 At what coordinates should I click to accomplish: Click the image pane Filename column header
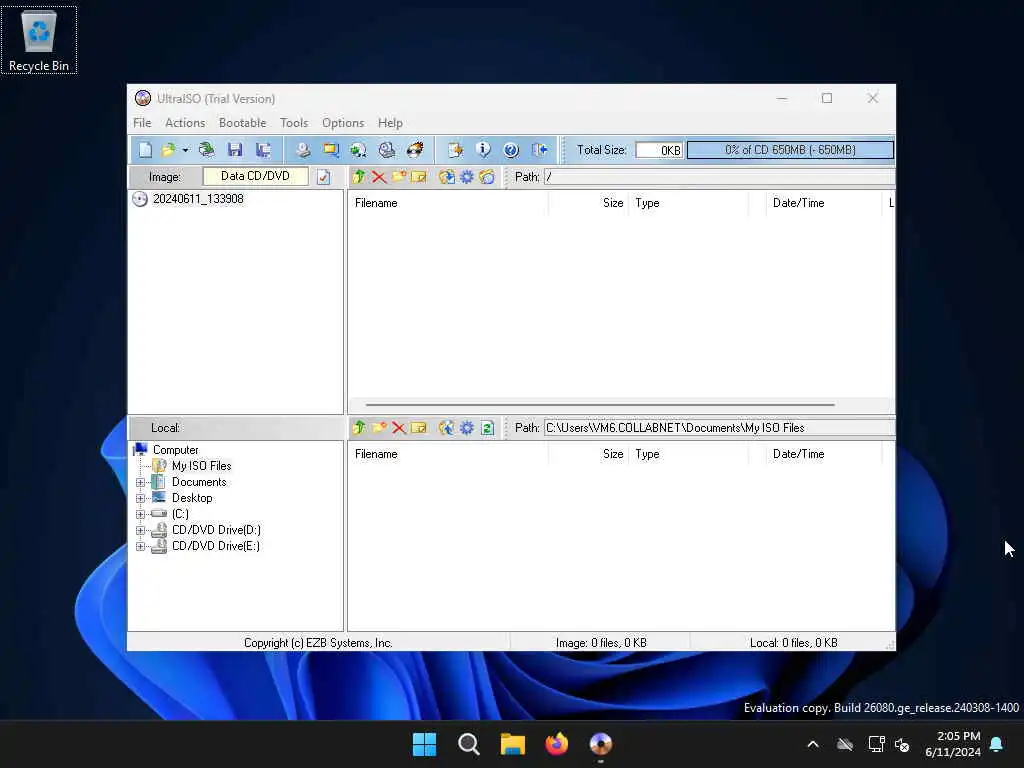(448, 203)
